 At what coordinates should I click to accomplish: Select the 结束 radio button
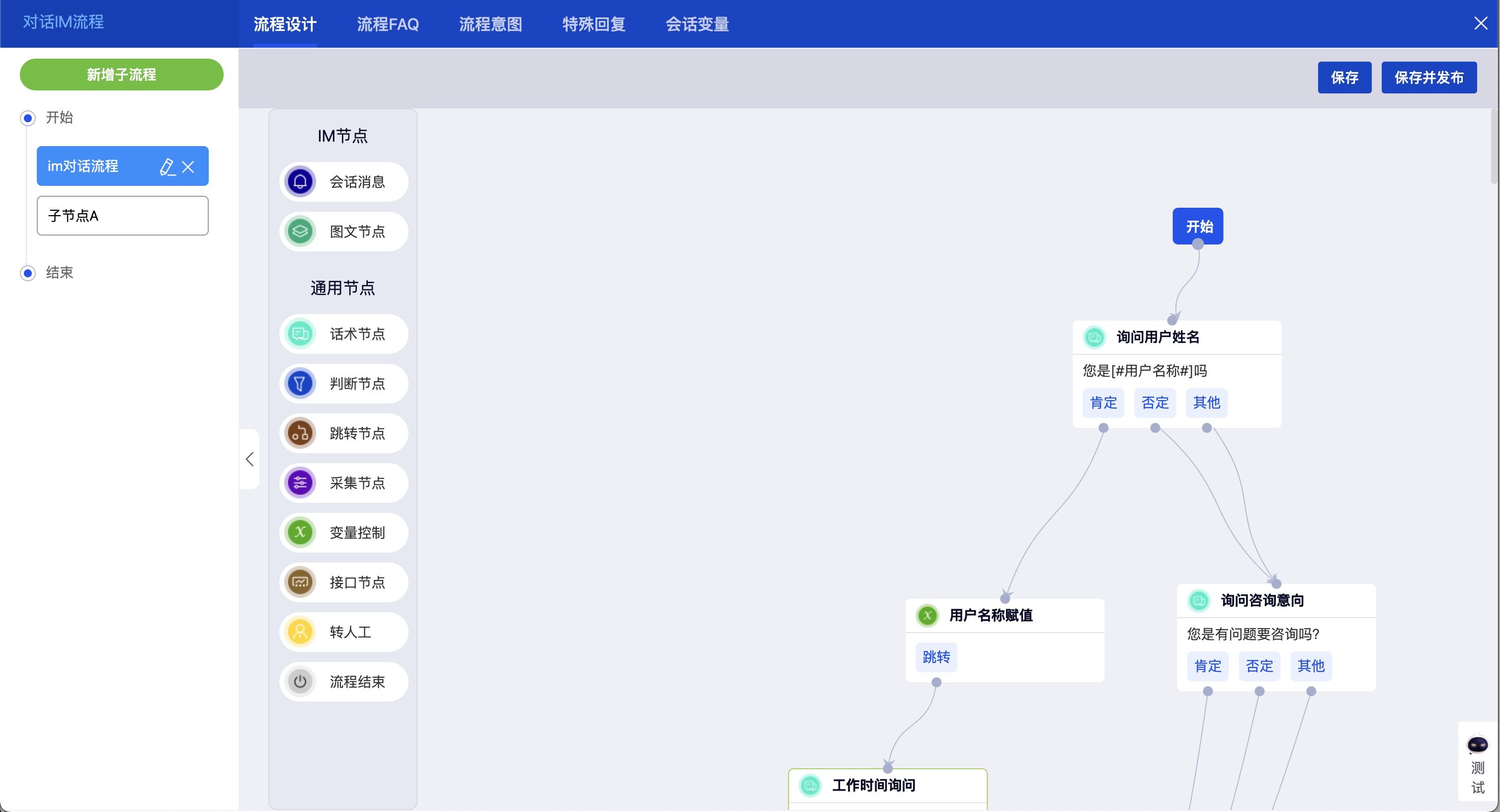[x=27, y=273]
